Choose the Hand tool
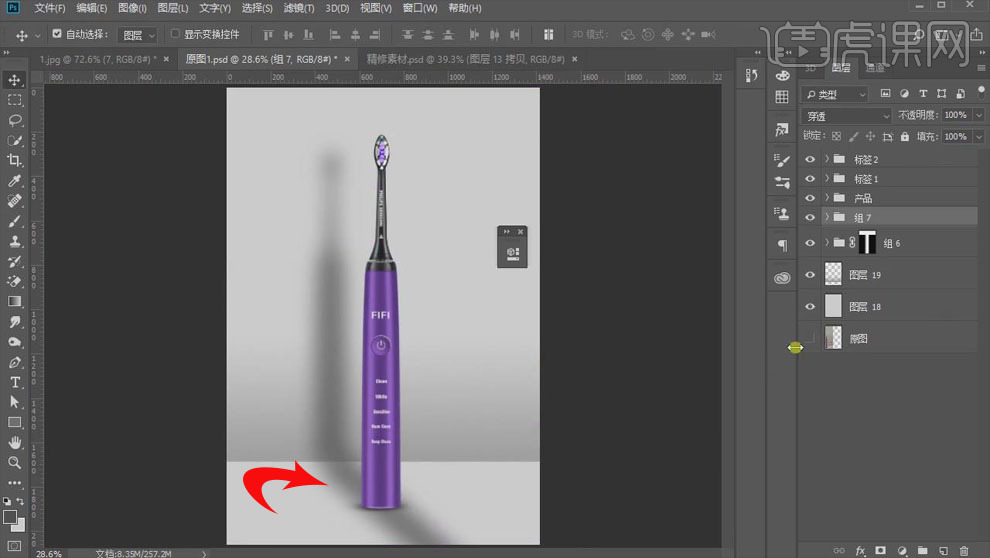 (x=15, y=442)
